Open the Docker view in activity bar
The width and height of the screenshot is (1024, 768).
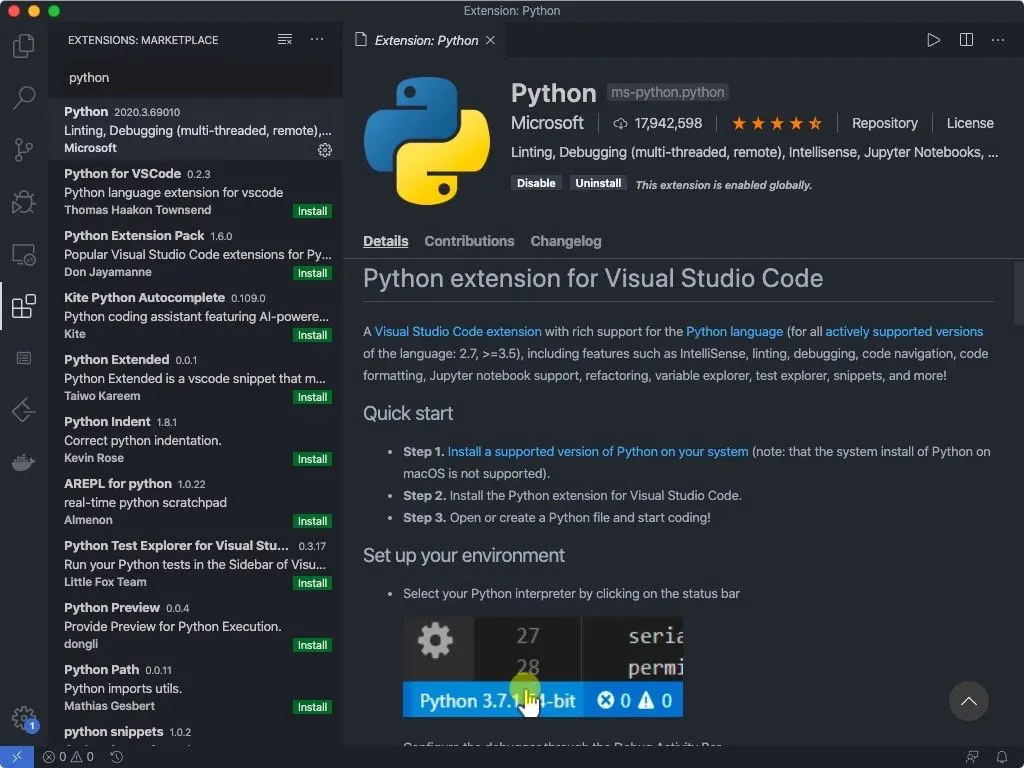23,462
